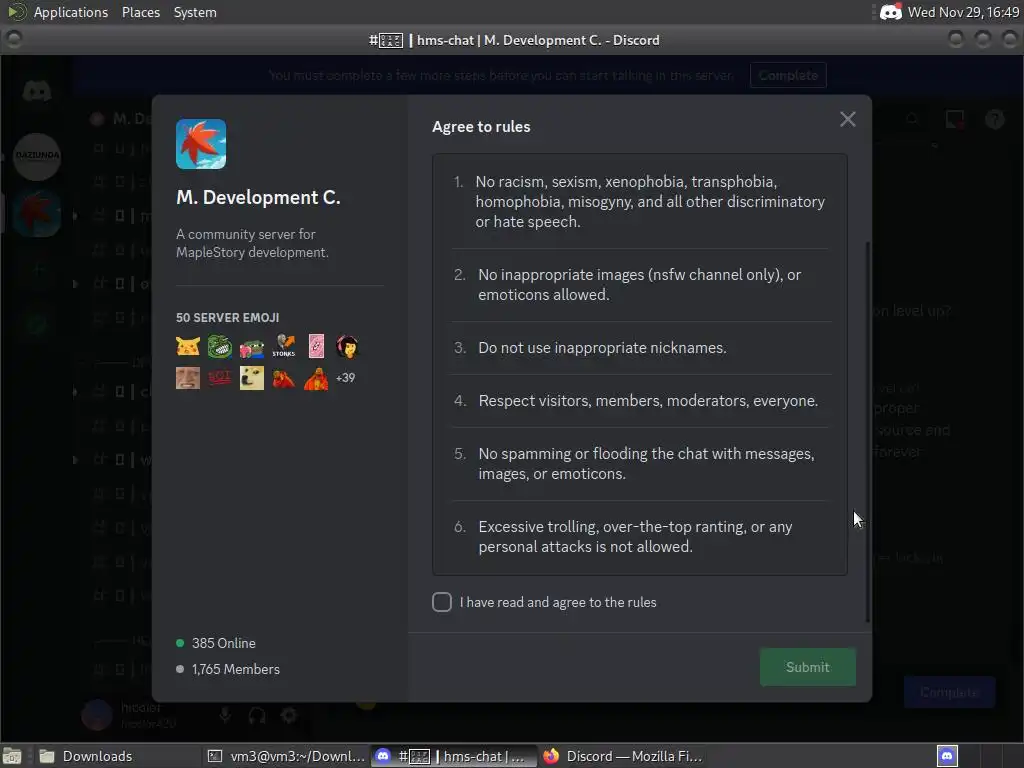Click the window menu button on title bar left

[x=14, y=39]
